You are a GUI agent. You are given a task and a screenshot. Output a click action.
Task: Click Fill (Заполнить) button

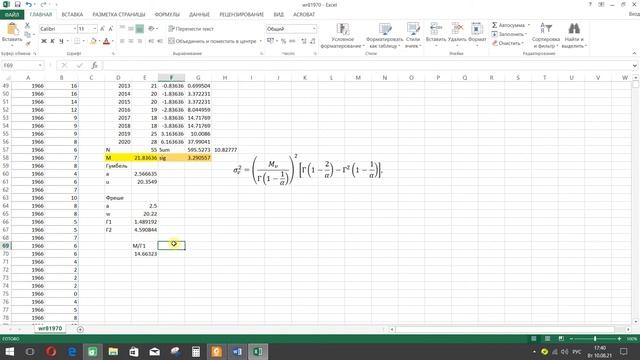509,34
